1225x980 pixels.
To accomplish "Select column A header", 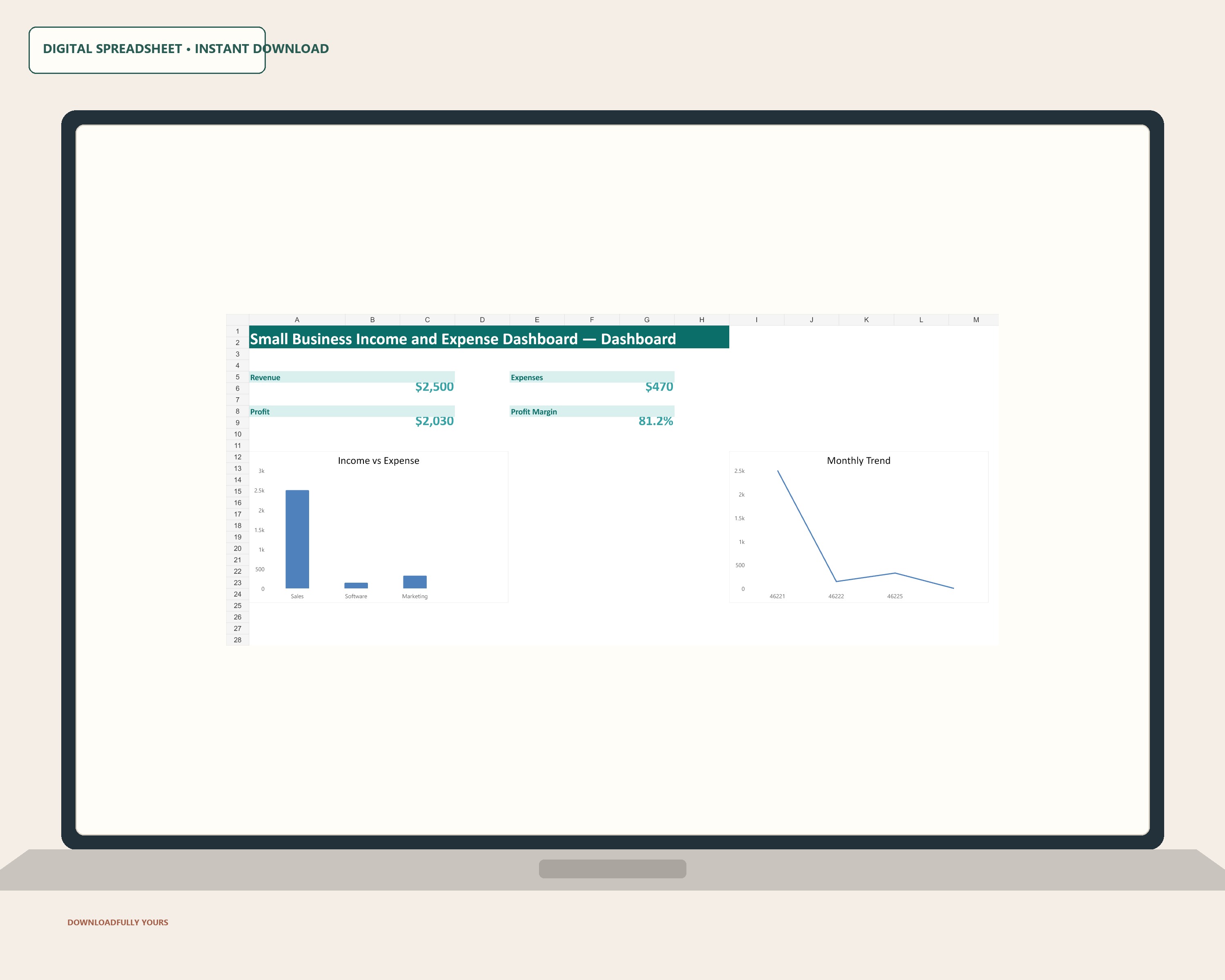I will coord(296,320).
